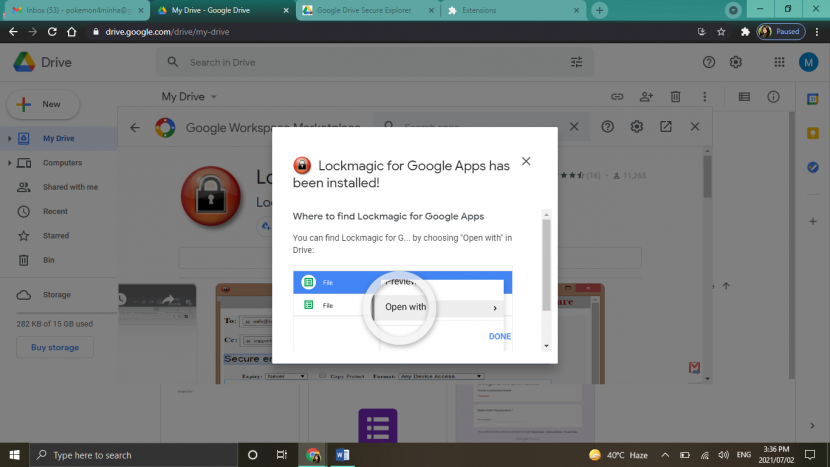Click the Search in Drive field
Viewport: 830px width, 467px height.
pos(376,62)
